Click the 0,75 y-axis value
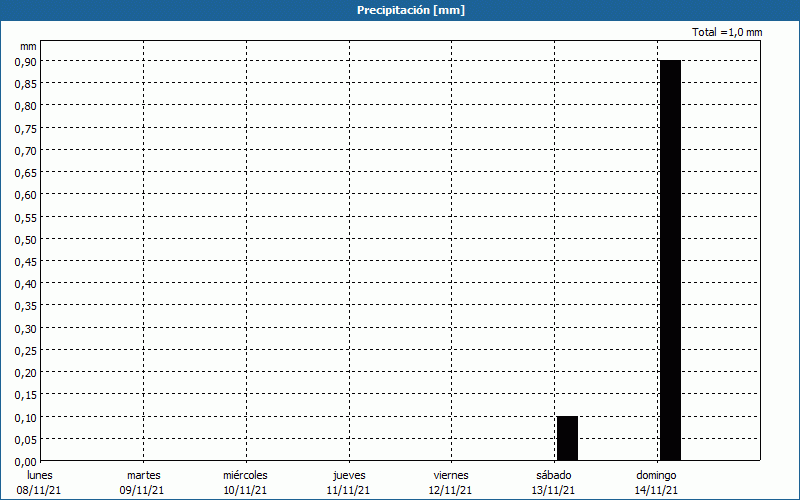The height and width of the screenshot is (500, 800). point(26,129)
